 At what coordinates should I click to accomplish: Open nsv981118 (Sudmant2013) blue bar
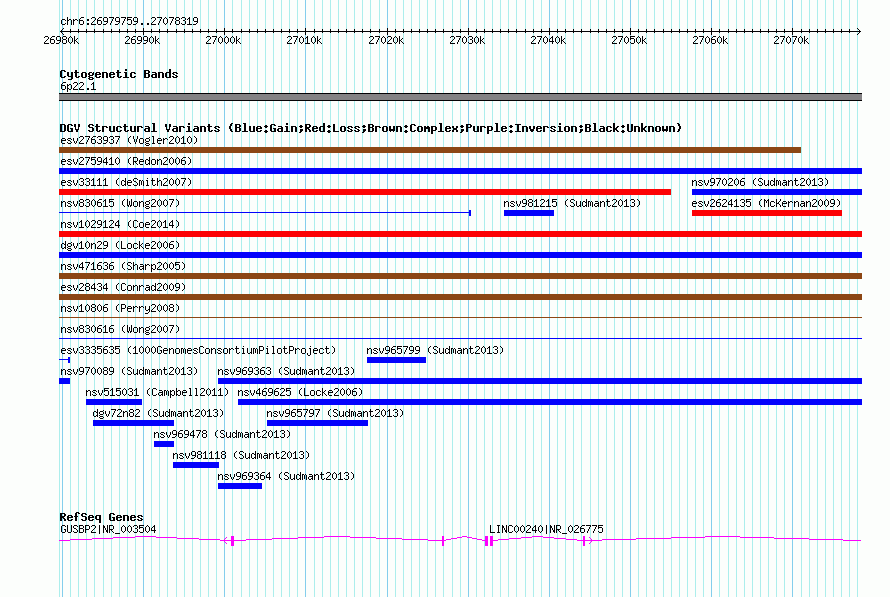click(x=196, y=465)
